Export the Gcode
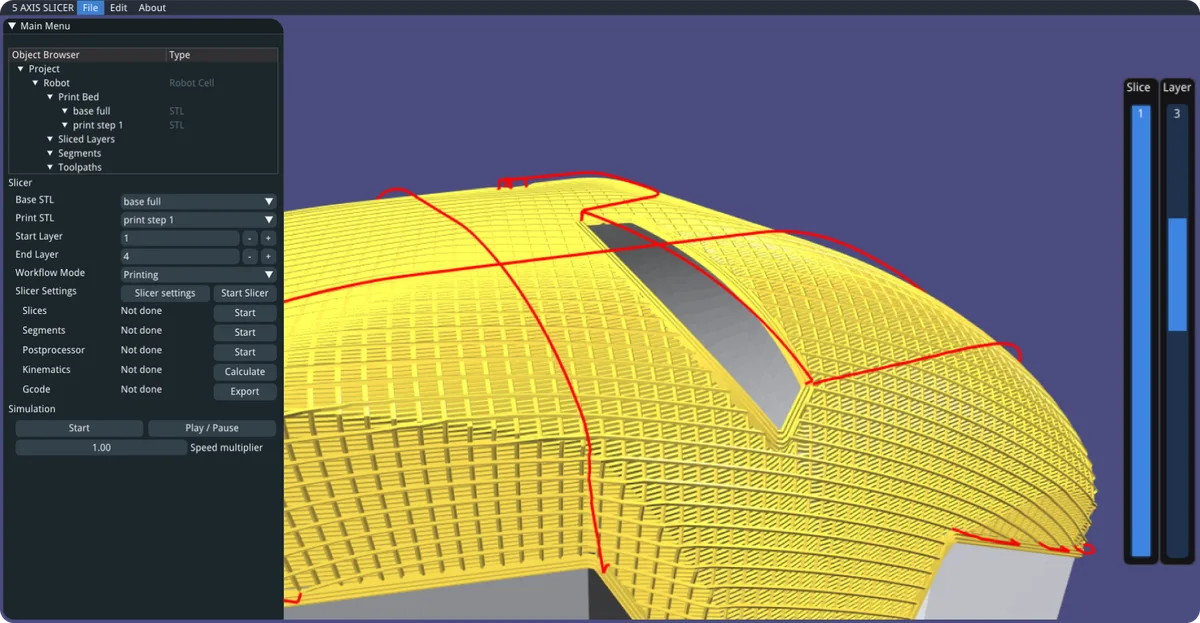 coord(245,391)
